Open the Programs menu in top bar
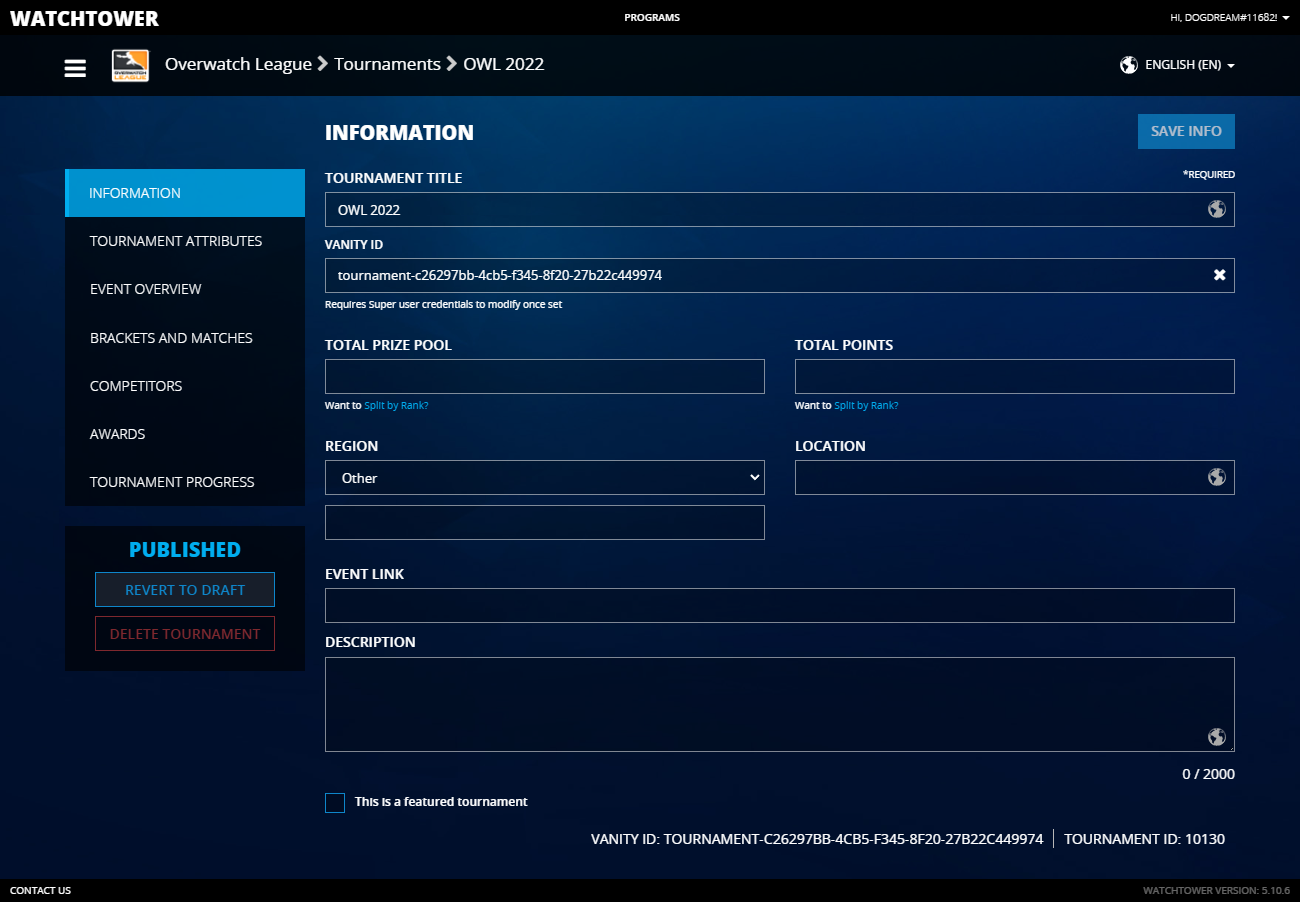 point(652,18)
